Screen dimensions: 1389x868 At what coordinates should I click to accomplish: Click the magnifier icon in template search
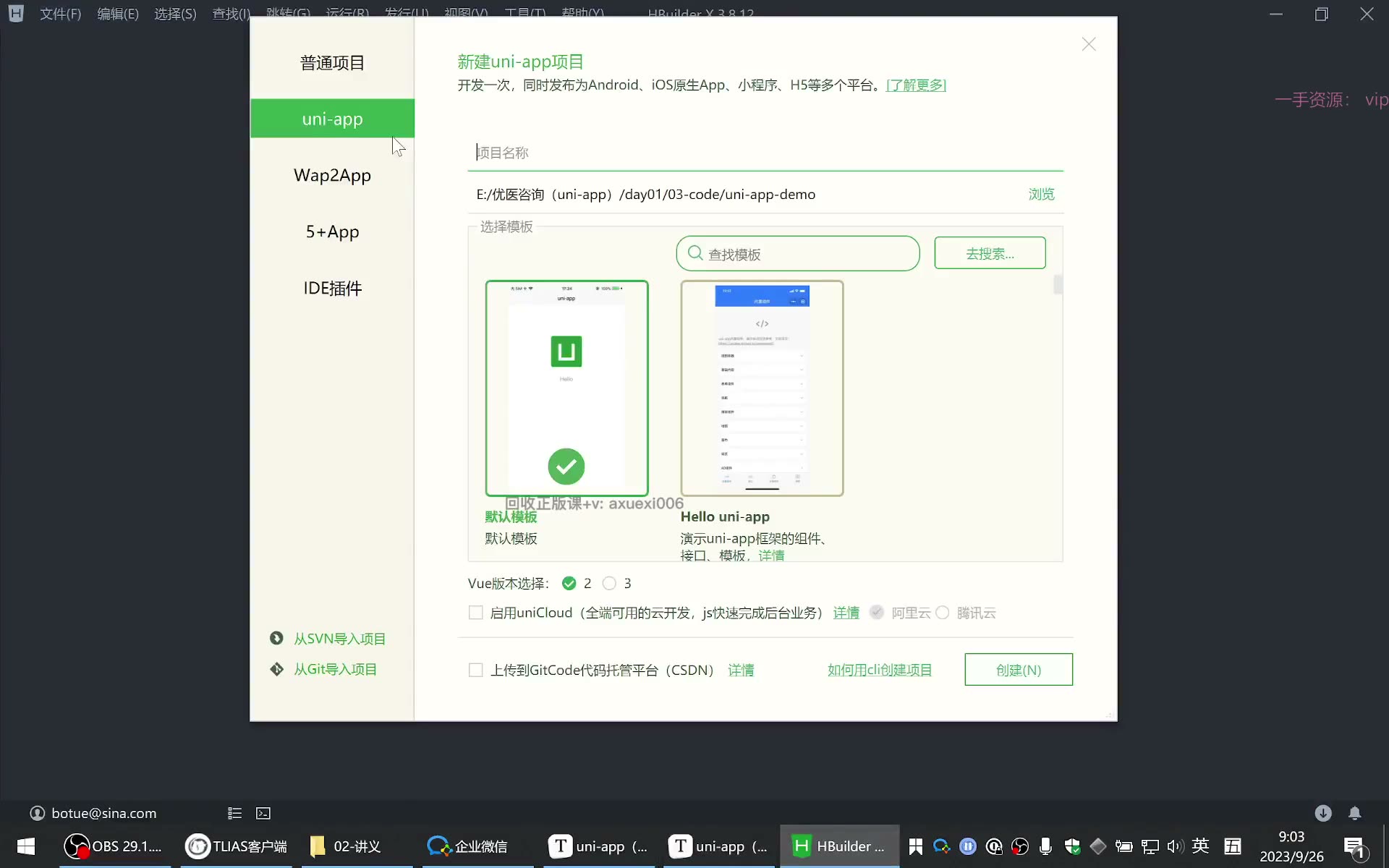(x=695, y=253)
